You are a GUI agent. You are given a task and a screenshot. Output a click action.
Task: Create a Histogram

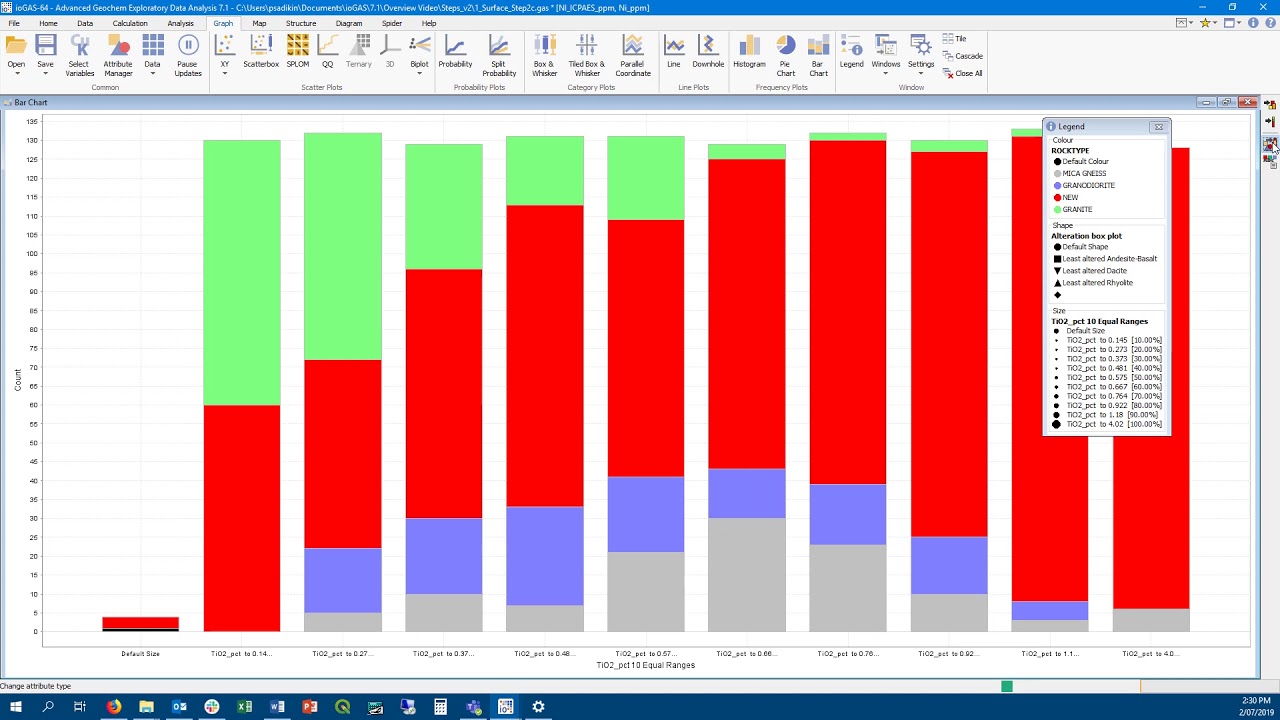(x=749, y=51)
